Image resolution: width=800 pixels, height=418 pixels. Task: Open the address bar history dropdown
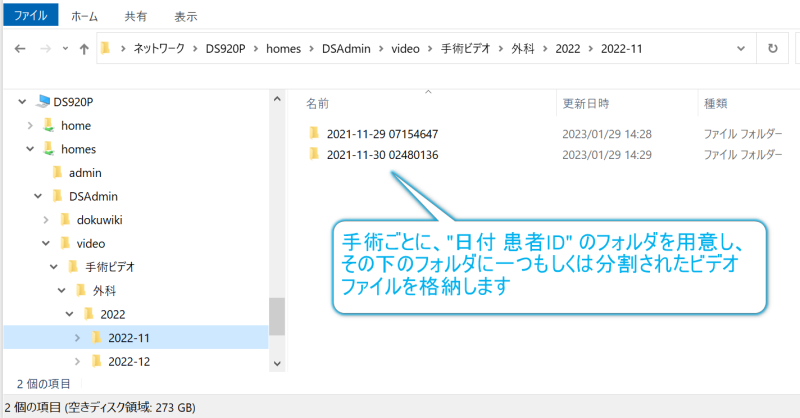point(741,48)
